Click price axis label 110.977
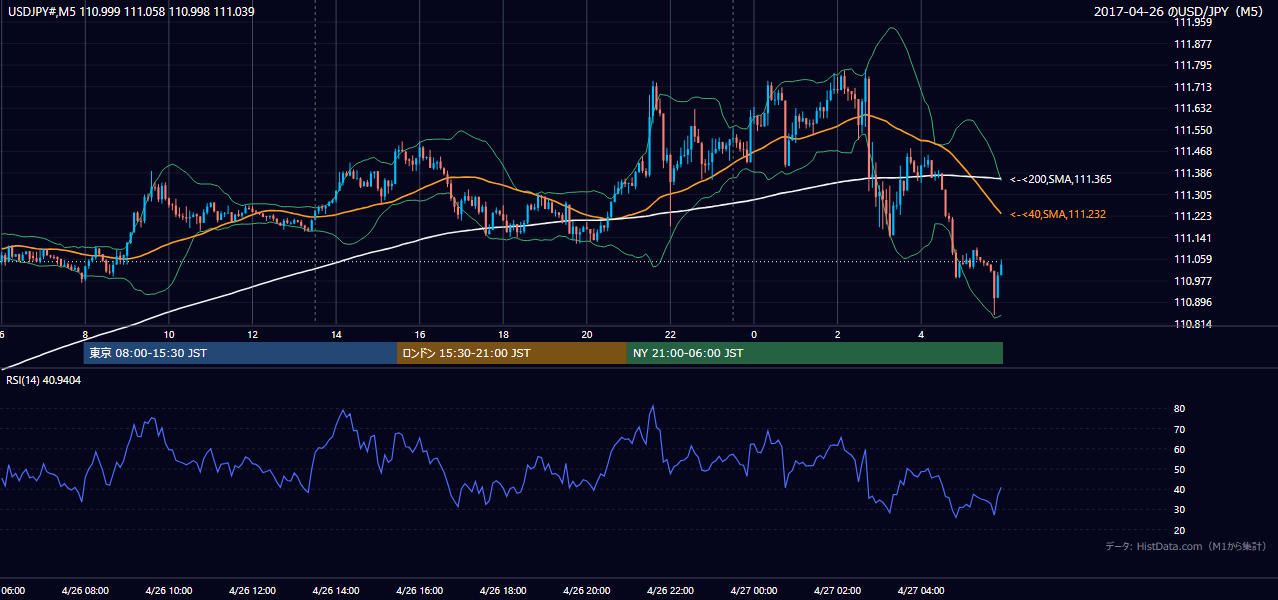 (1192, 281)
